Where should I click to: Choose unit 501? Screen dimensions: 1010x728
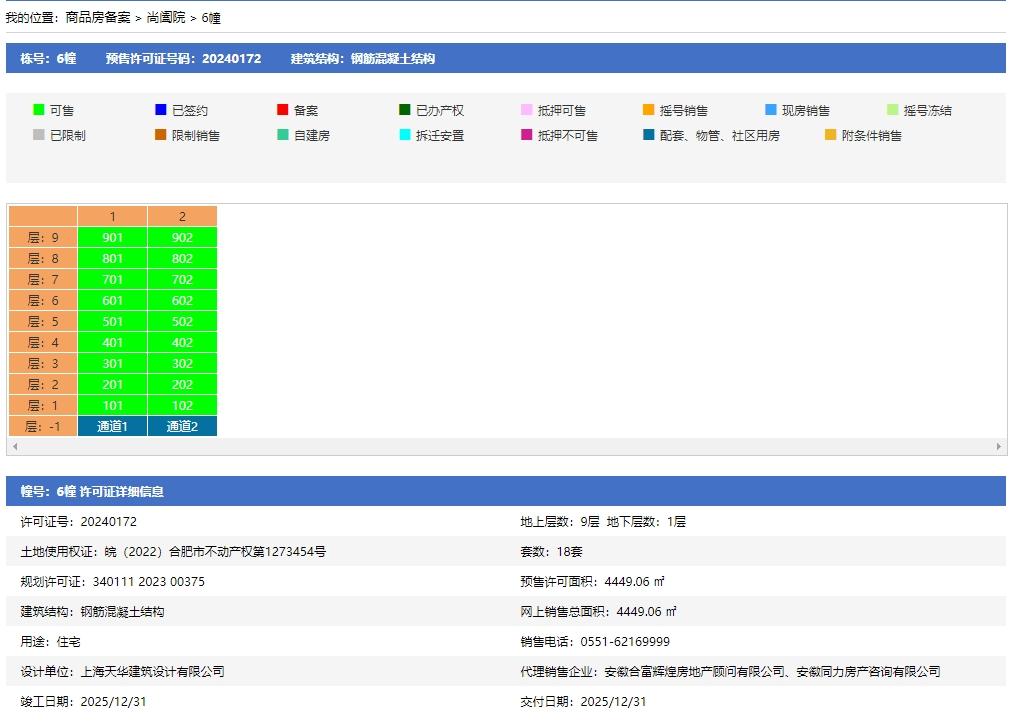[112, 321]
